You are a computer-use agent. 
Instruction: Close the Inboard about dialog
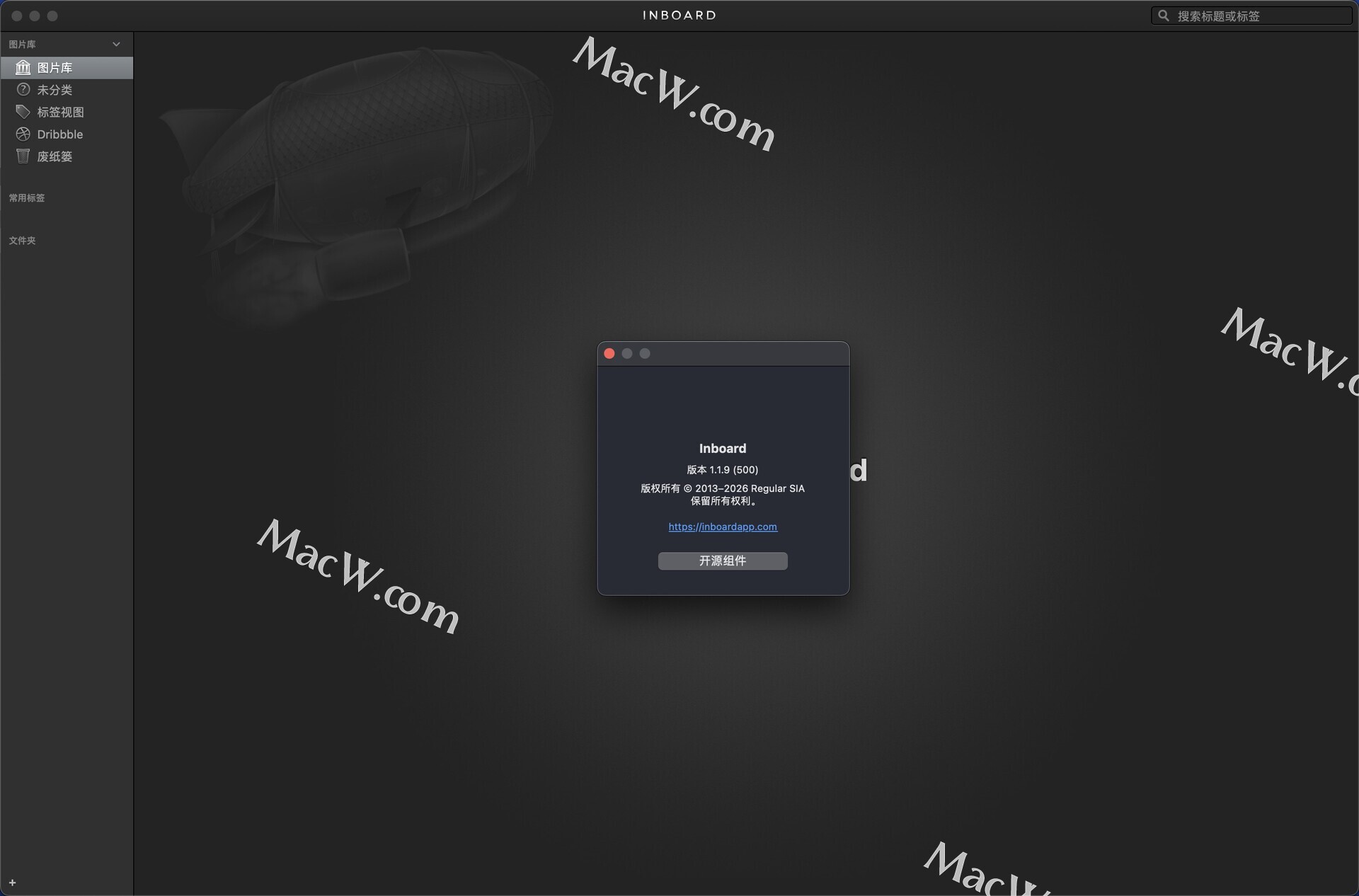609,353
